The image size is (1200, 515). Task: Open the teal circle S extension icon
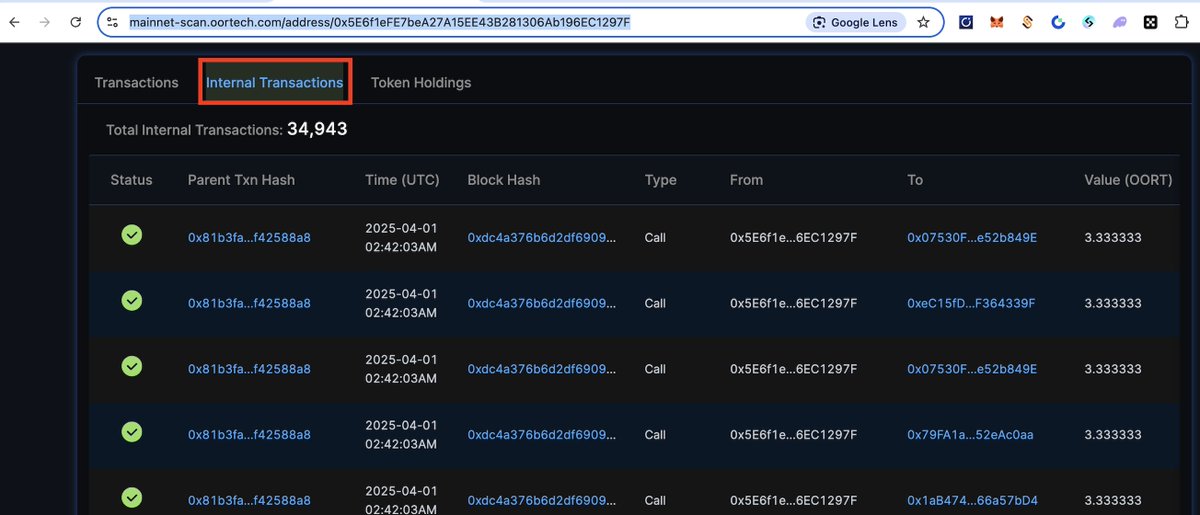[1089, 22]
